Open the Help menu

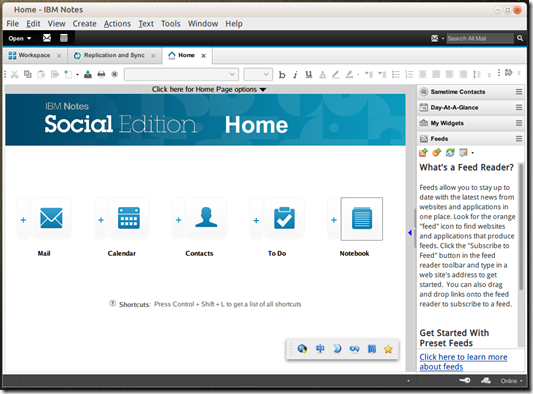(x=234, y=24)
